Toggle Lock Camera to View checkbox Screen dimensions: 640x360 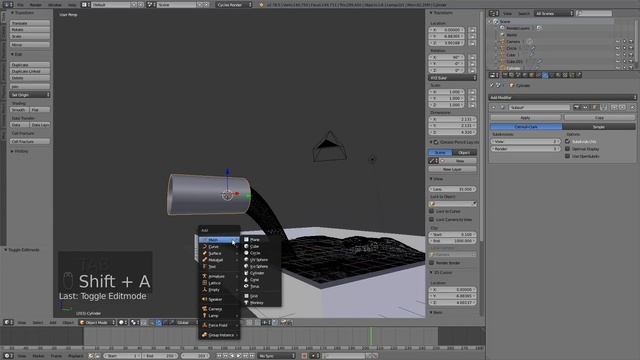click(x=431, y=220)
